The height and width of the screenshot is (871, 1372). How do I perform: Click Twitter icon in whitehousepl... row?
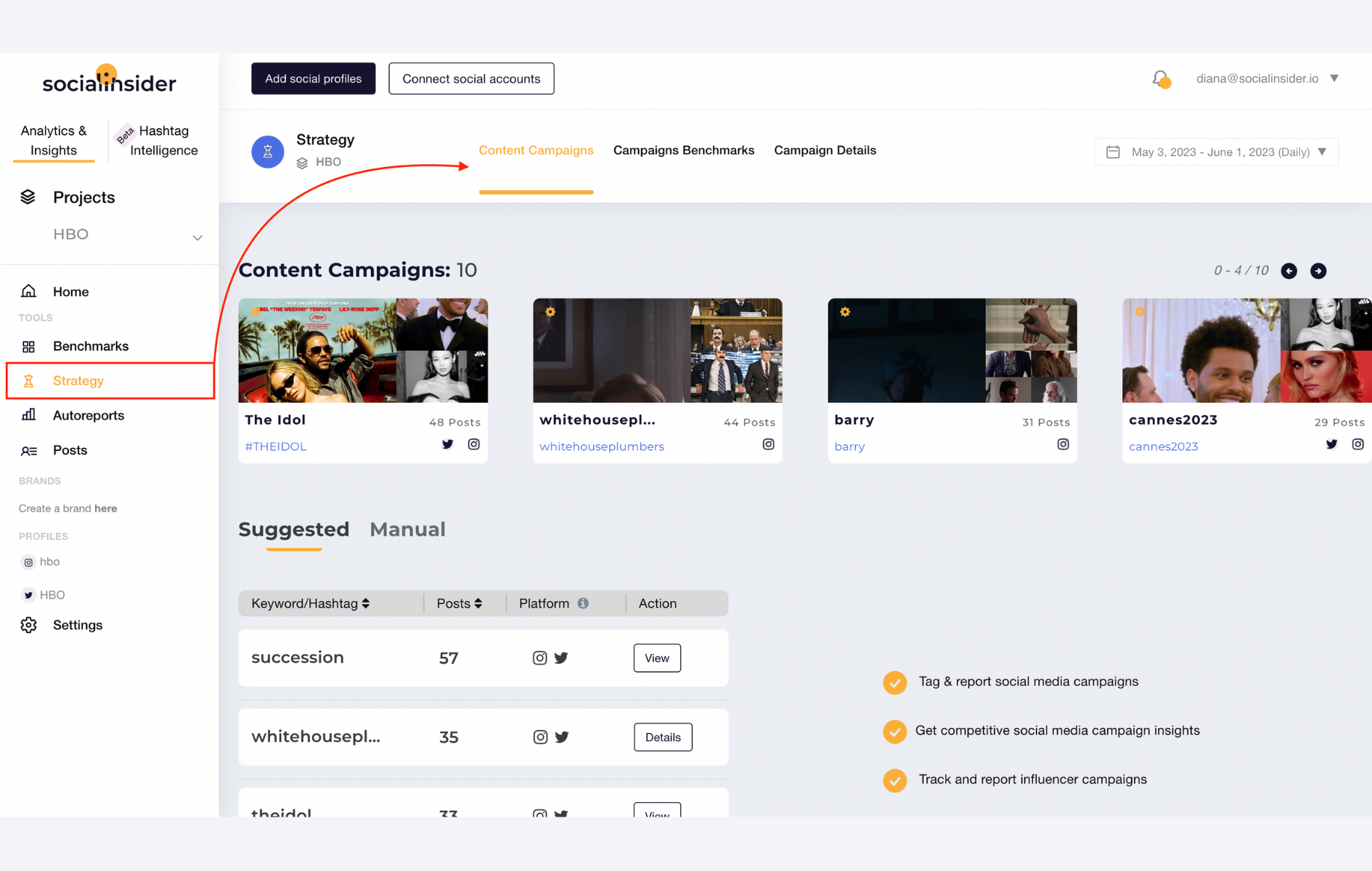pyautogui.click(x=562, y=737)
